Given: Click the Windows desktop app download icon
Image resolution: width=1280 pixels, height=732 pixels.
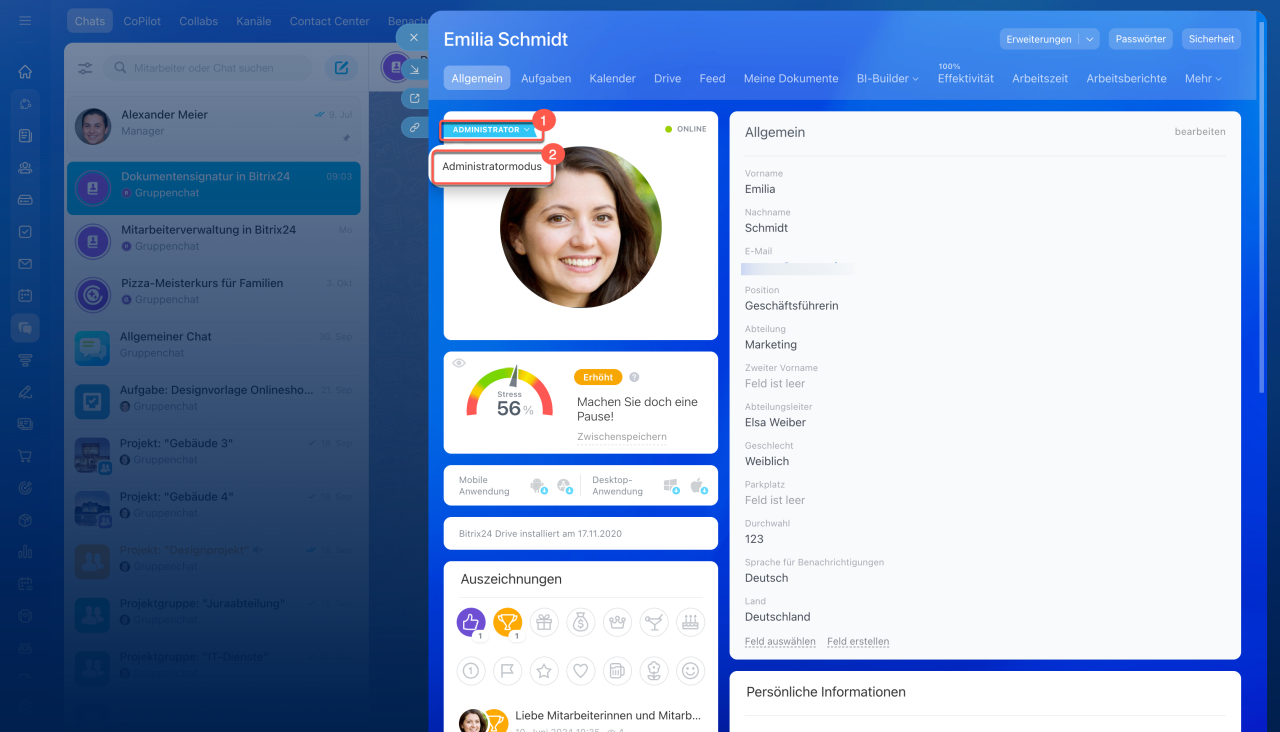Looking at the screenshot, I should (x=671, y=486).
